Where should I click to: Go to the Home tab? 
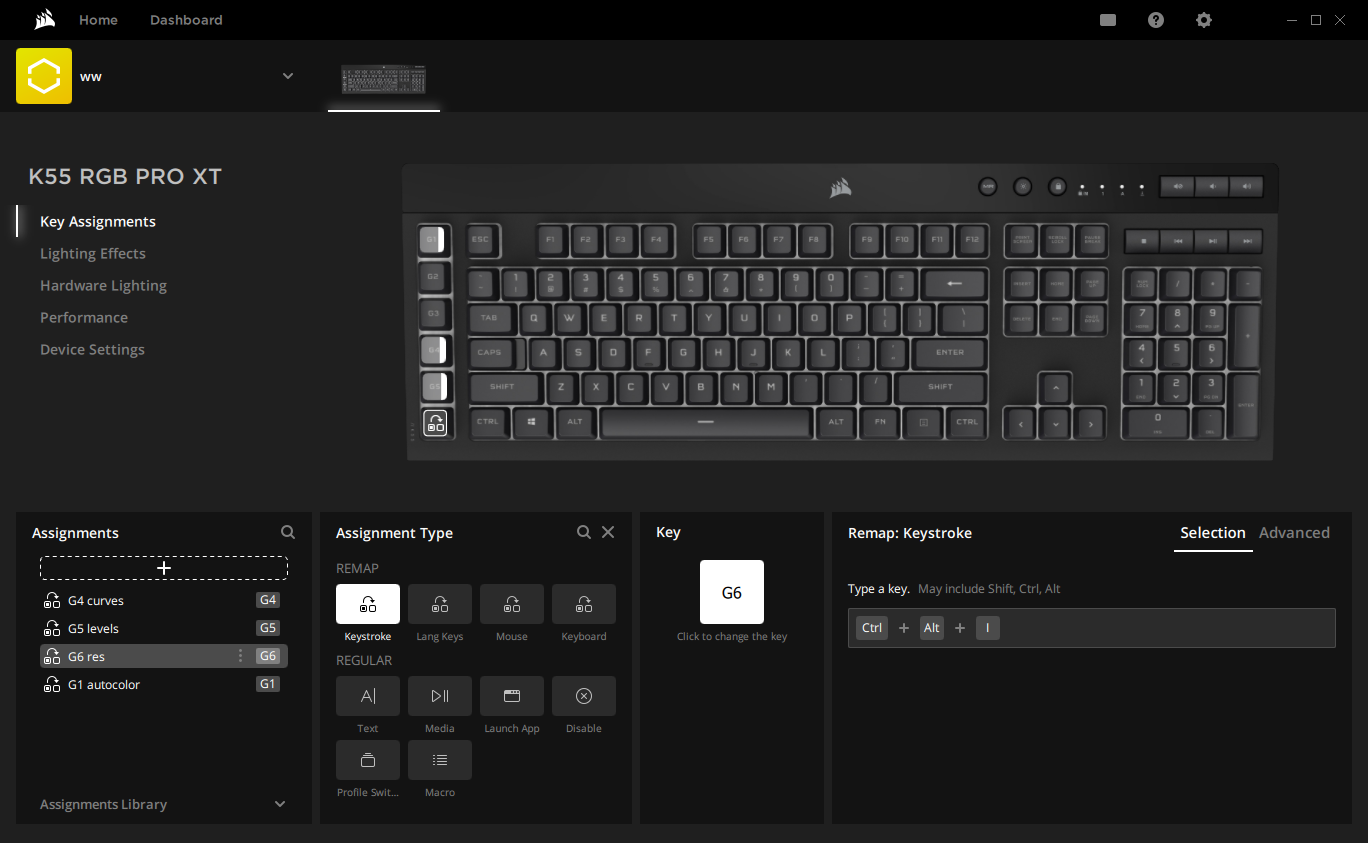98,20
